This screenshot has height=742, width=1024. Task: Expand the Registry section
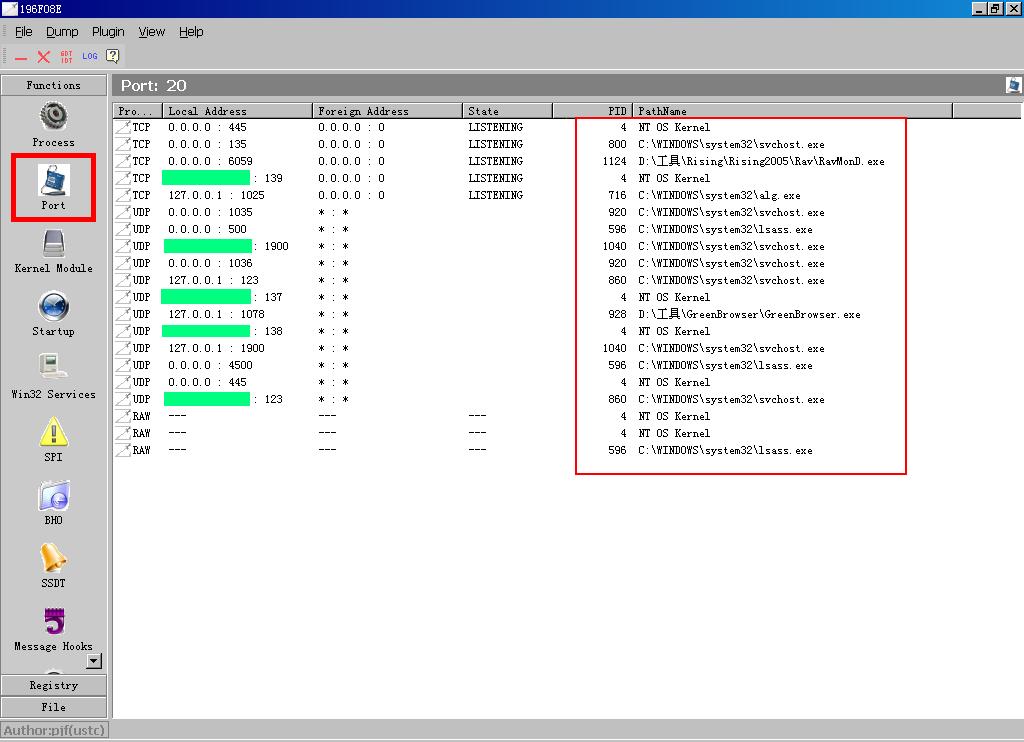click(x=53, y=685)
